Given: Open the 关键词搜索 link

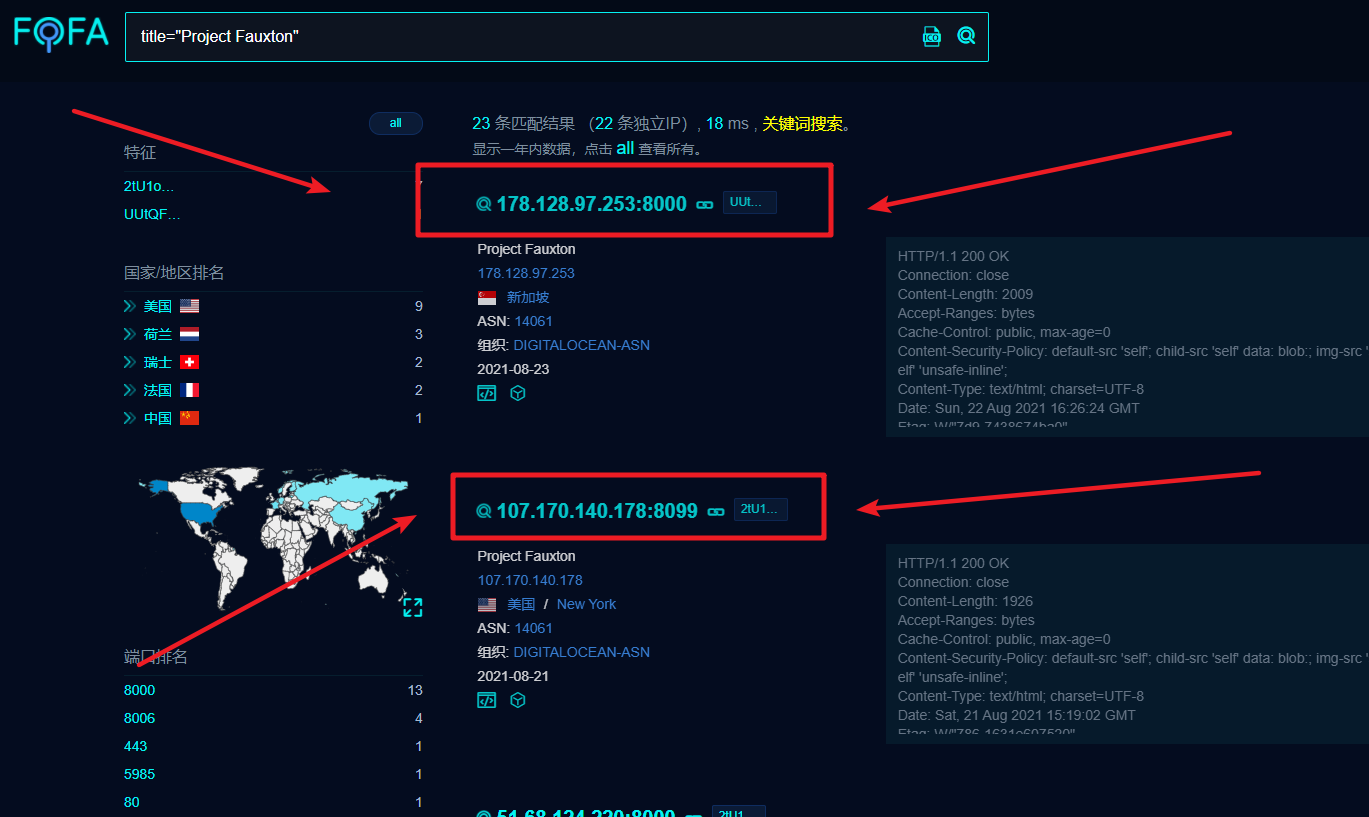Looking at the screenshot, I should pos(800,123).
